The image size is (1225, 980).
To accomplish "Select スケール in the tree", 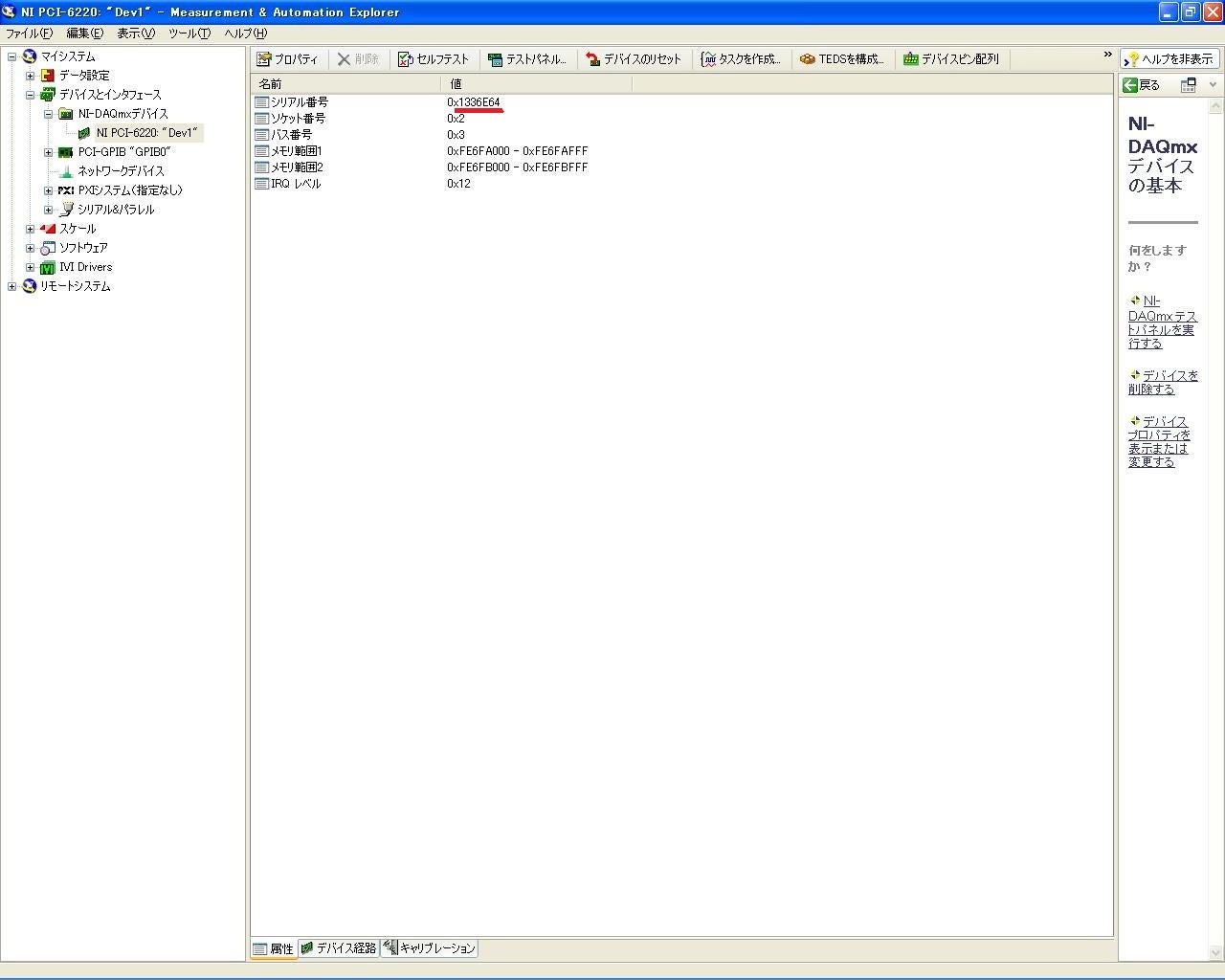I will point(78,229).
